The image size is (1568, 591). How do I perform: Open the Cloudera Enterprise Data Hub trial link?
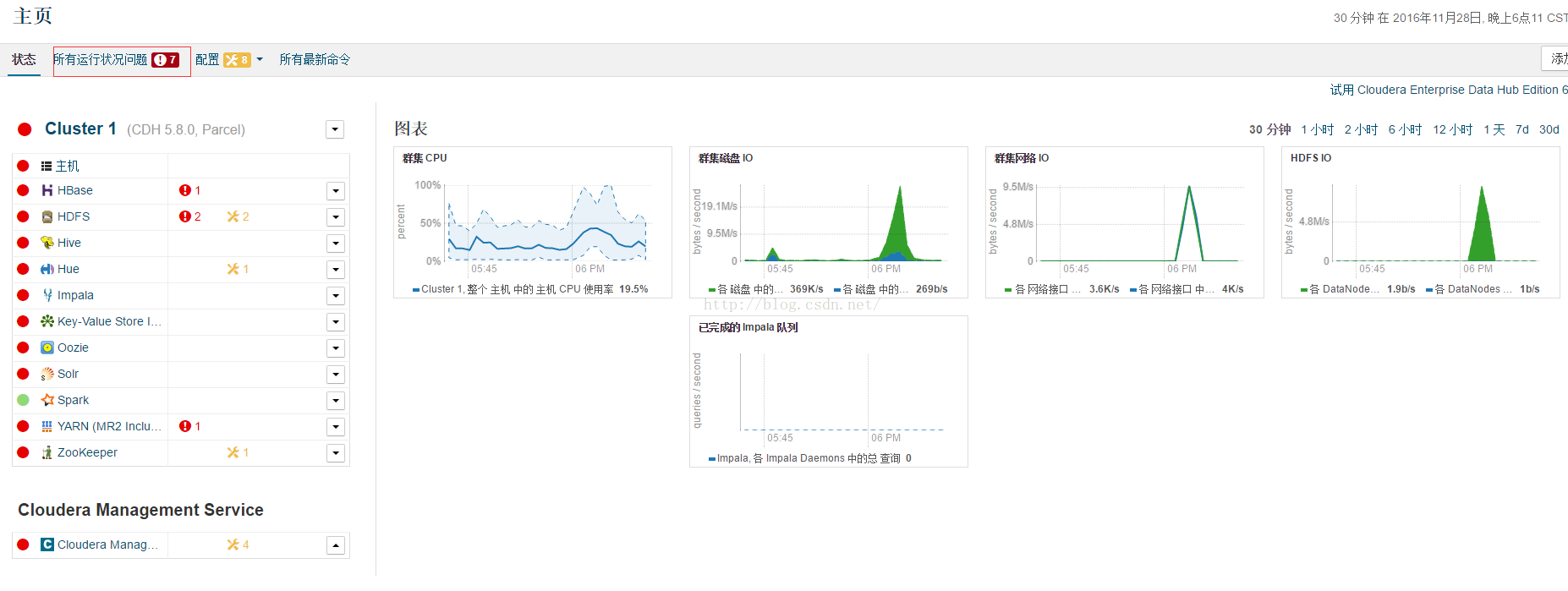(1449, 90)
